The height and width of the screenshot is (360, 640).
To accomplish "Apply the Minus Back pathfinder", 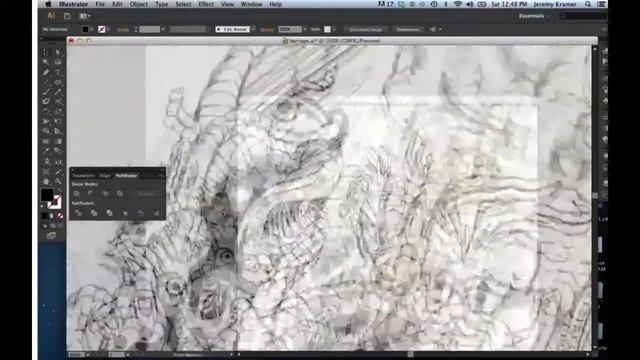I will click(156, 213).
